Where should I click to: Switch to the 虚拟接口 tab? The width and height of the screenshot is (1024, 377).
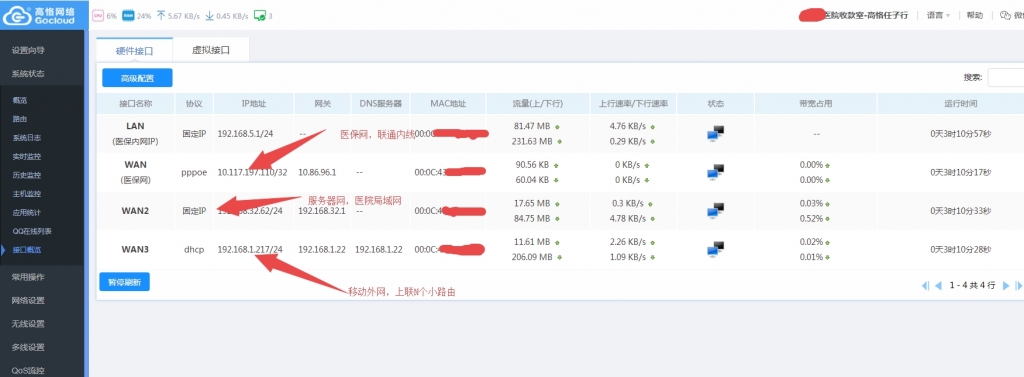[x=211, y=50]
